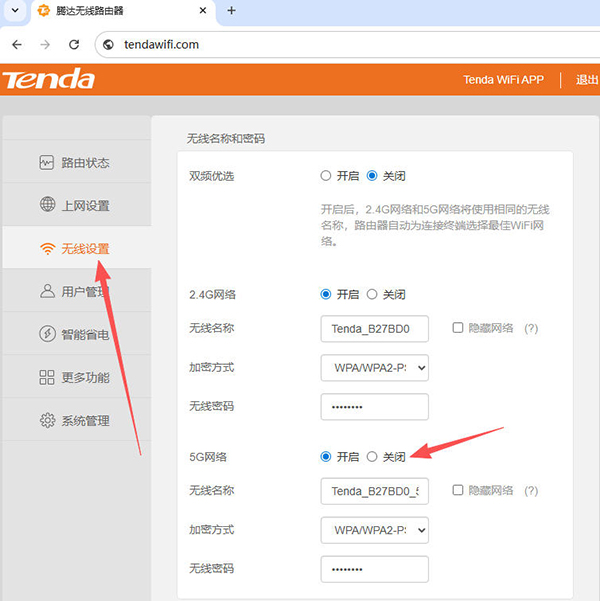Click the browser forward arrow

pyautogui.click(x=45, y=45)
